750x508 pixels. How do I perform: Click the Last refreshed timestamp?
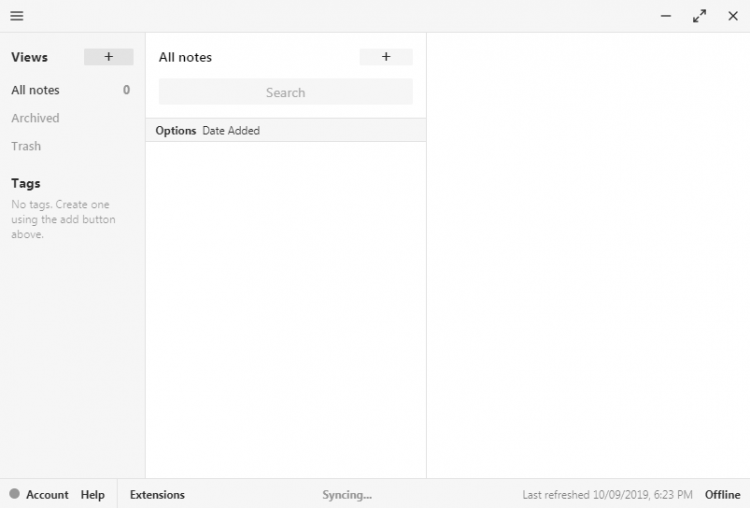(x=609, y=495)
